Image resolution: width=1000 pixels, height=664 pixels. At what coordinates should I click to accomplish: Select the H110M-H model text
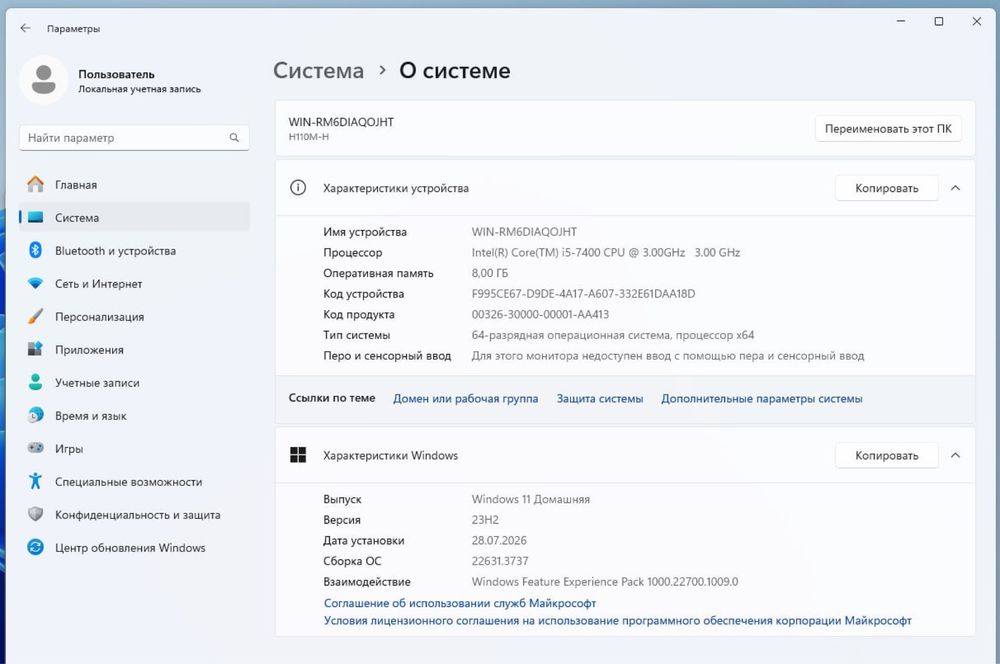309,136
